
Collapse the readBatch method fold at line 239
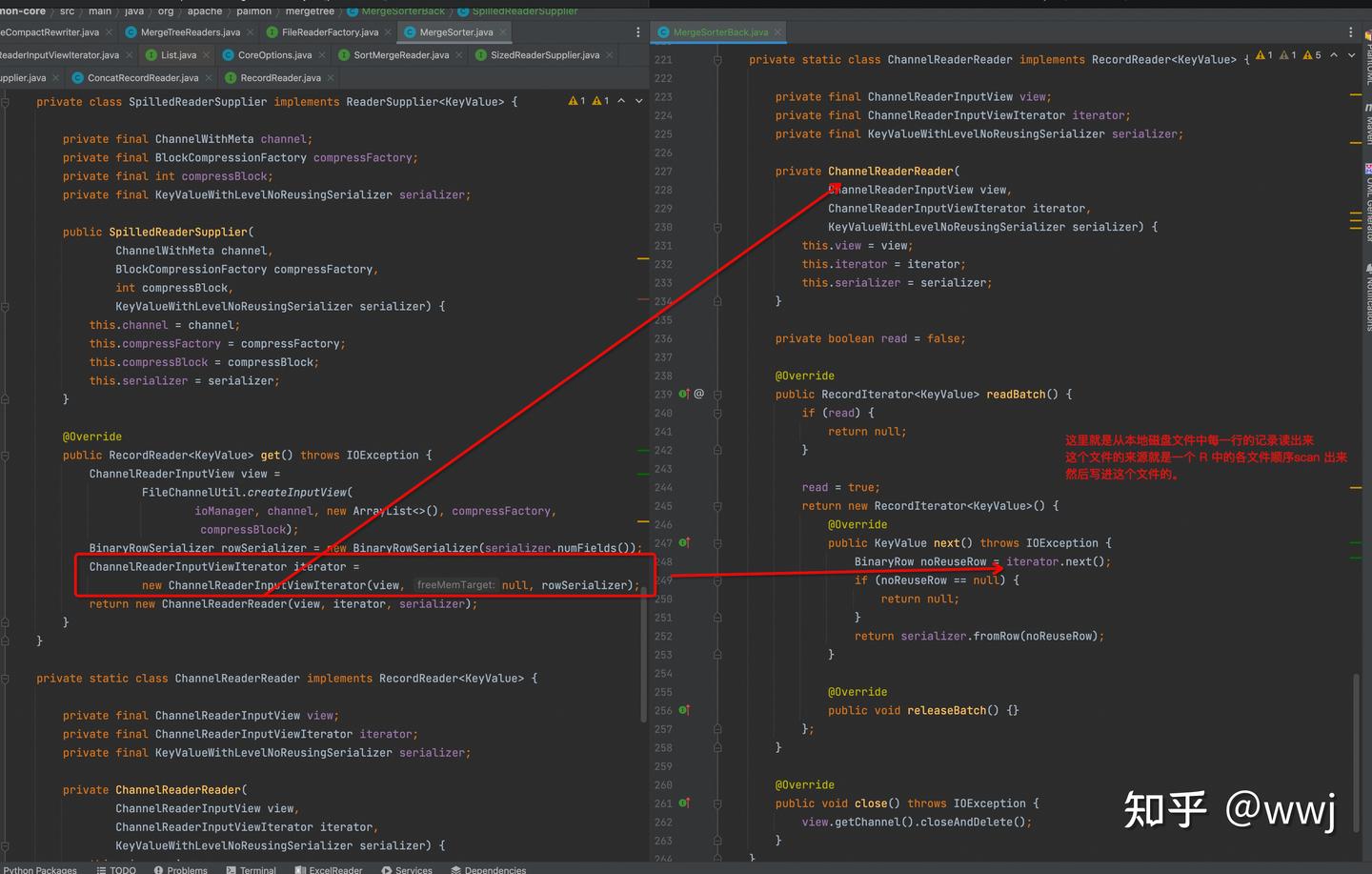click(717, 394)
